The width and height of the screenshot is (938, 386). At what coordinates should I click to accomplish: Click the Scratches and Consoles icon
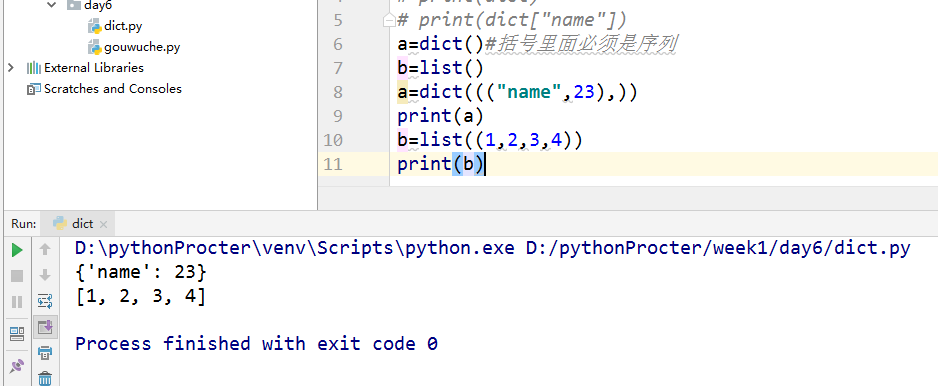pos(34,89)
